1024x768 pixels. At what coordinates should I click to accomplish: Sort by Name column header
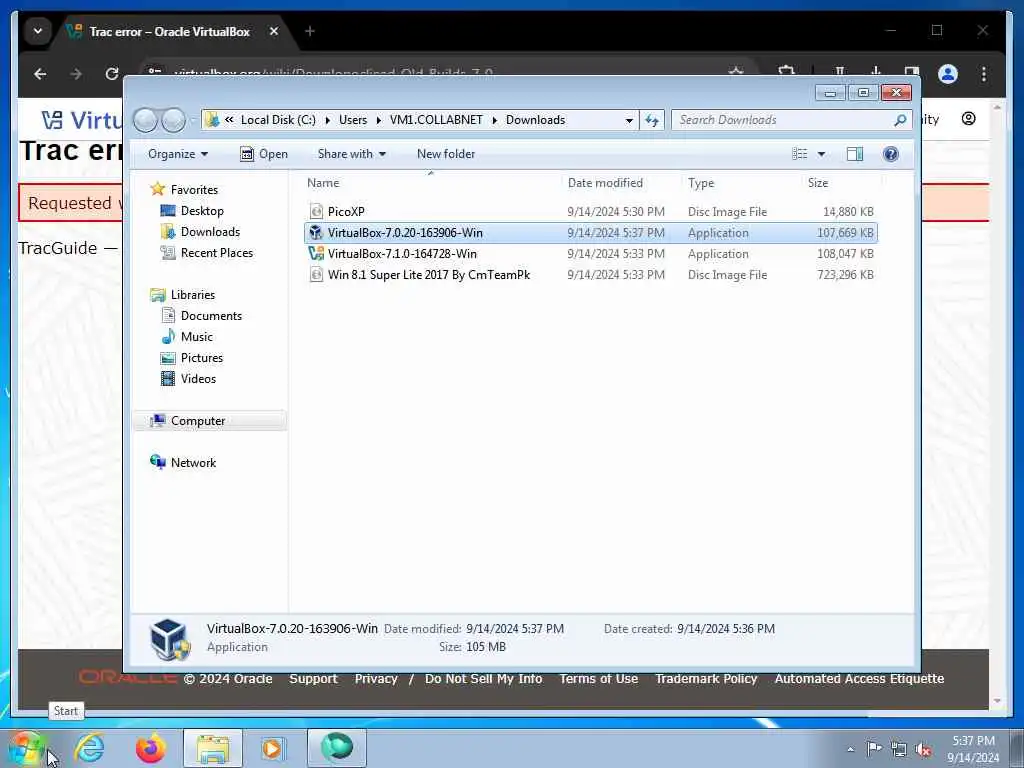(431, 183)
